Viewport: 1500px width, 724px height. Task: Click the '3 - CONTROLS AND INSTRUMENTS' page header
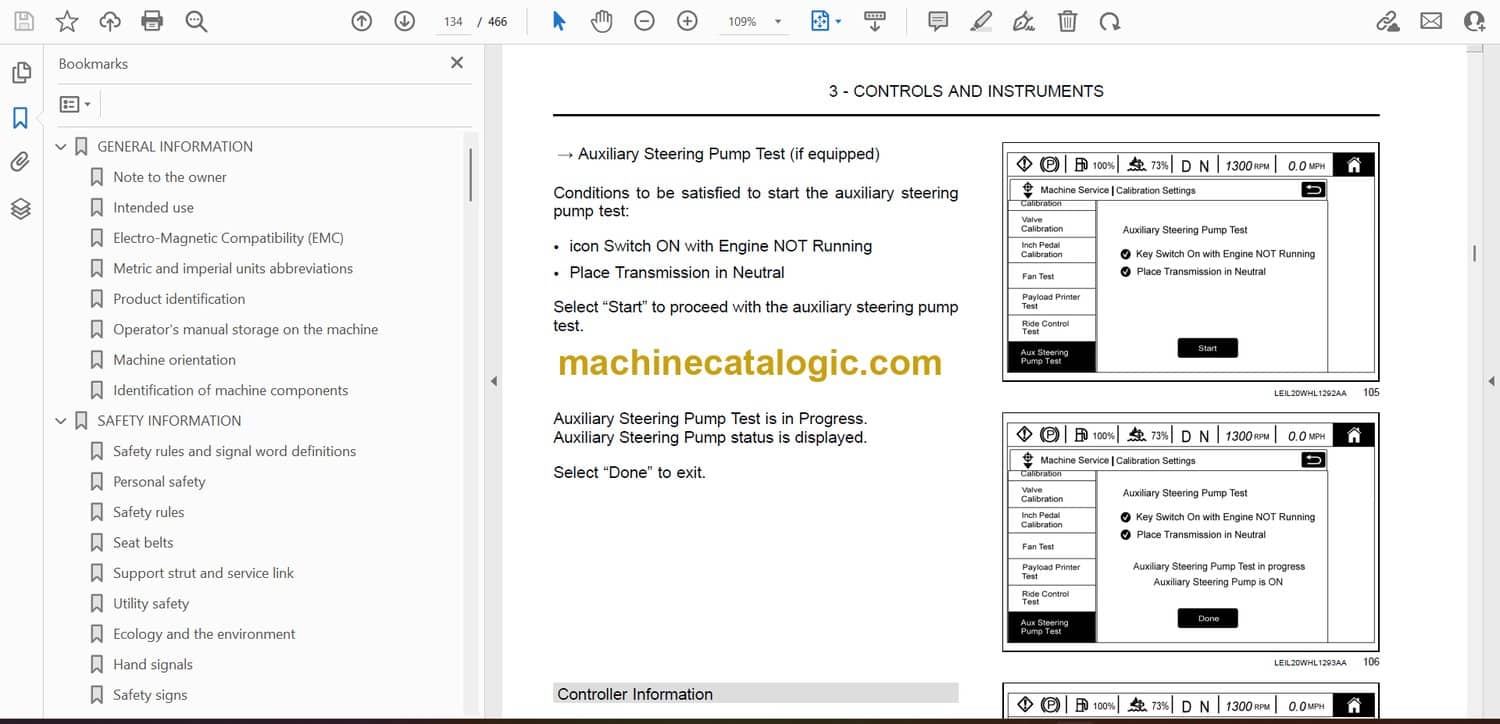[x=966, y=91]
